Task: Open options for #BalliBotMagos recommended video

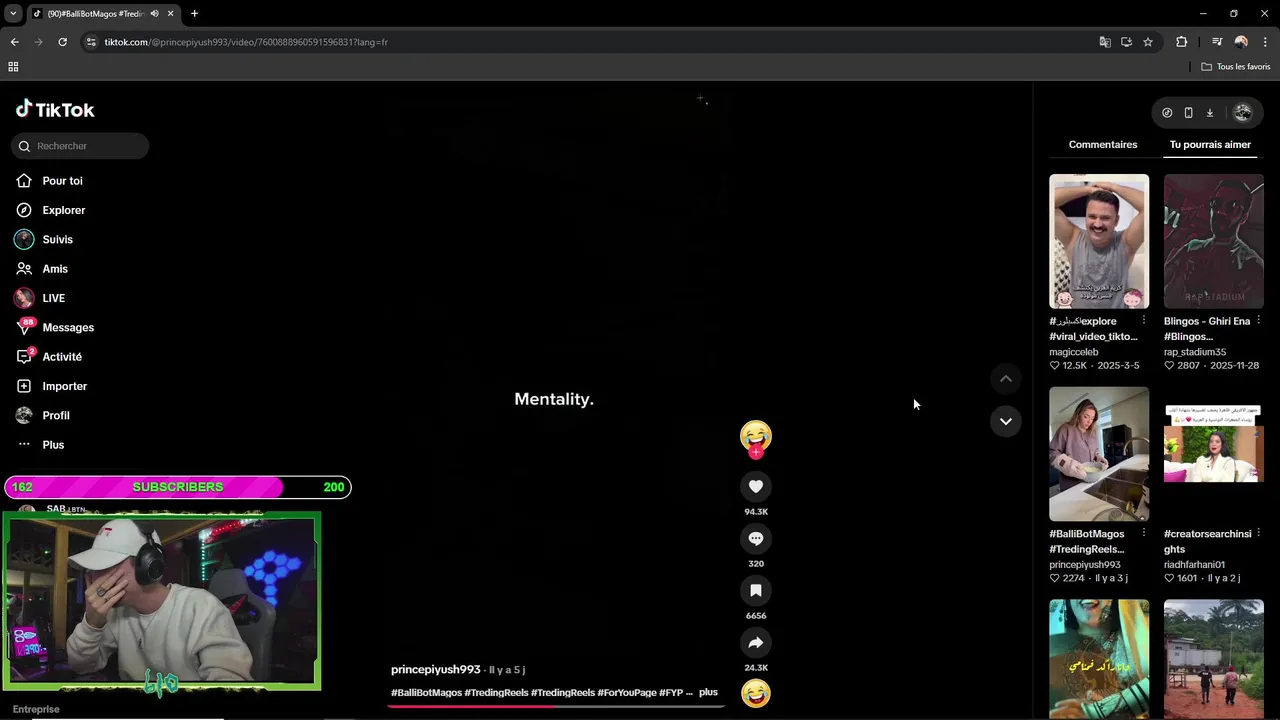Action: pyautogui.click(x=1144, y=533)
